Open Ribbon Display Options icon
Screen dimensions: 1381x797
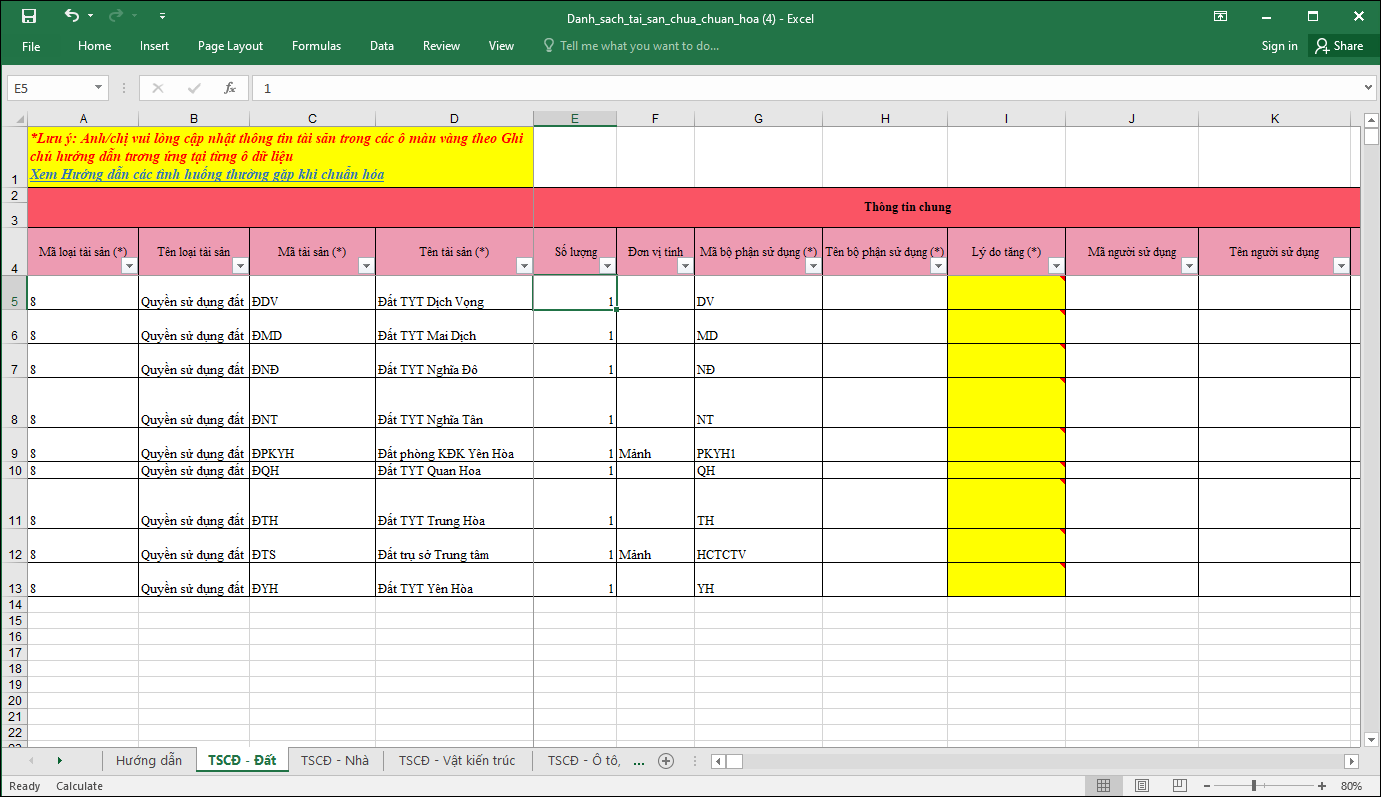tap(1220, 16)
